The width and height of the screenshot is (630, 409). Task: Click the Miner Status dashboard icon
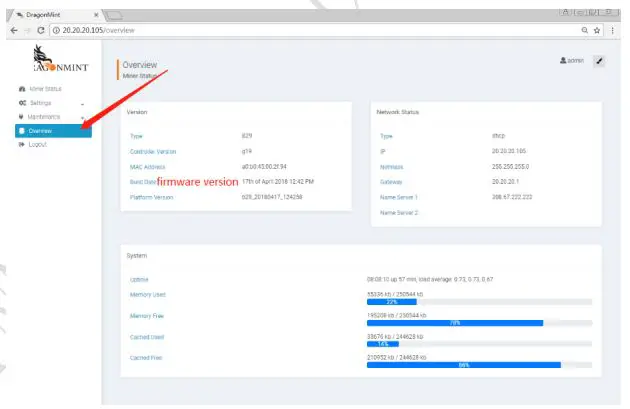[22, 89]
